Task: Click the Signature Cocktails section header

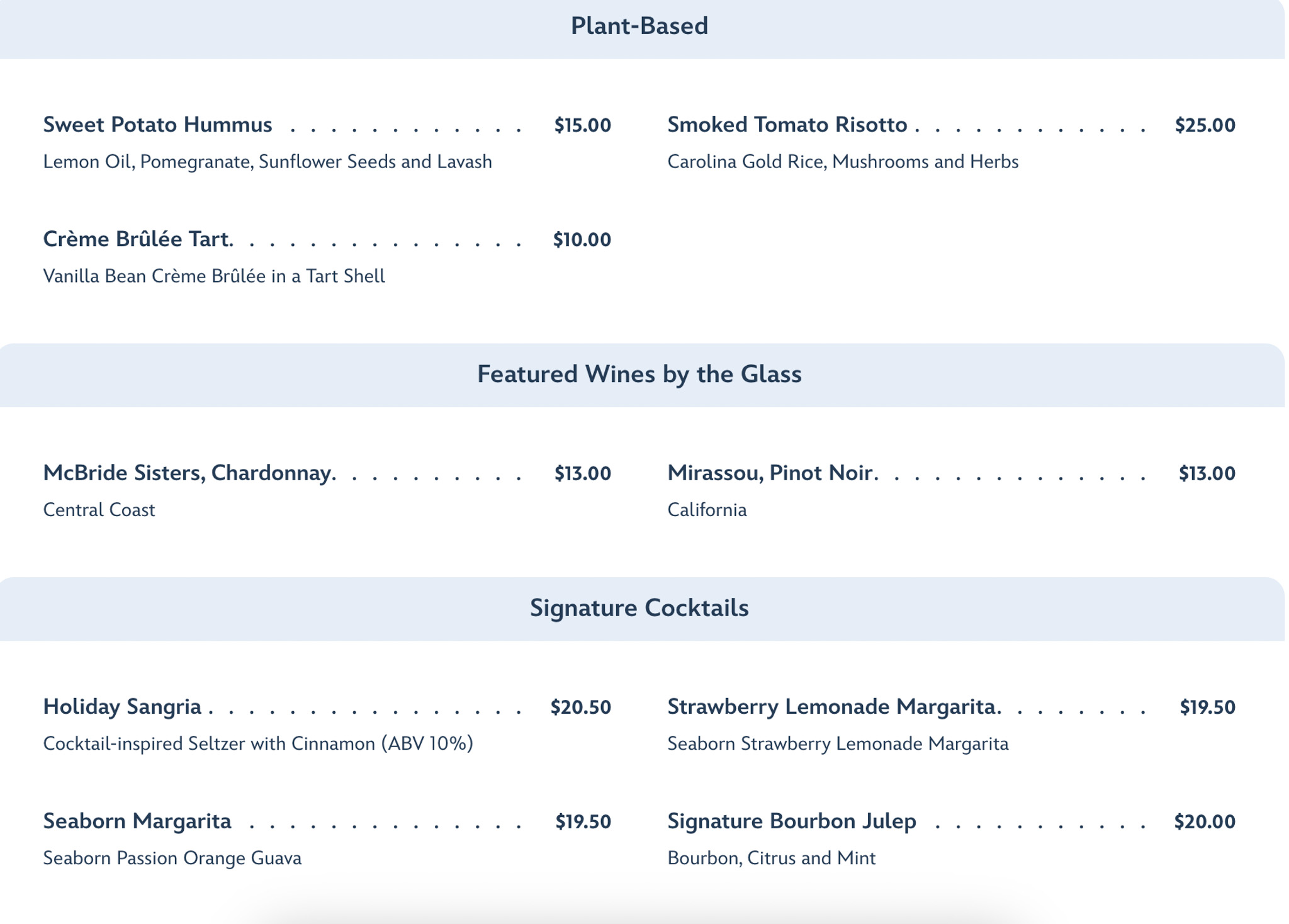Action: point(639,608)
